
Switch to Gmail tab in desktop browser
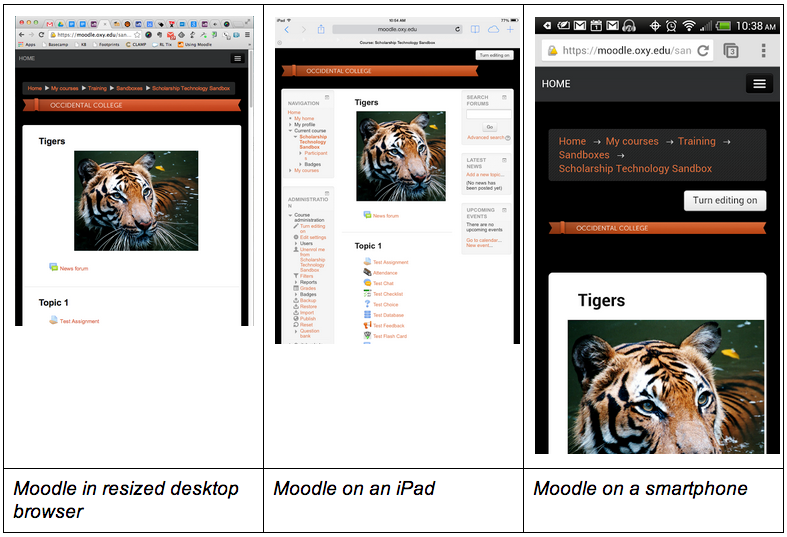(x=50, y=24)
